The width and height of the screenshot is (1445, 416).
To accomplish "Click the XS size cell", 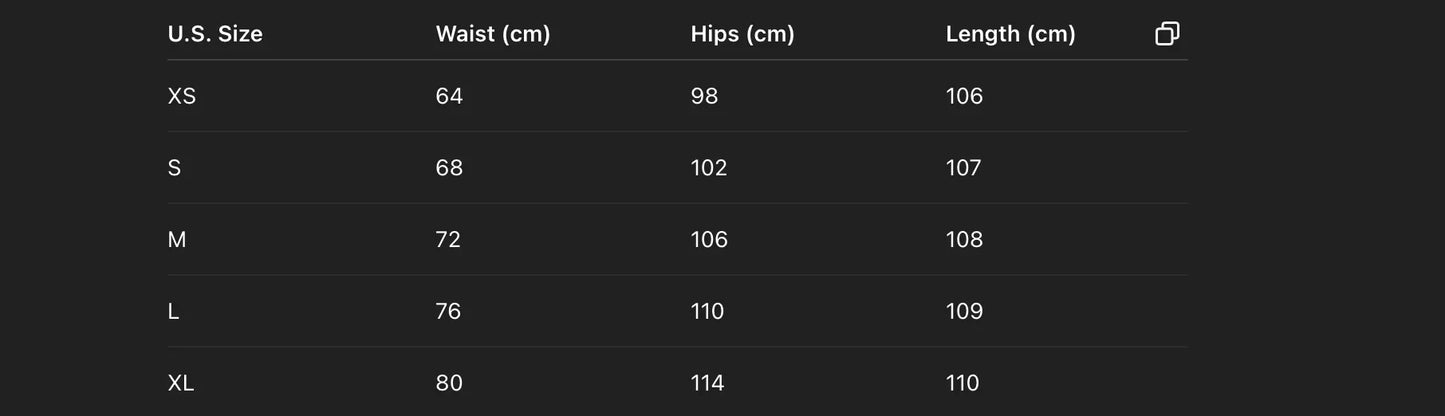I will coord(182,96).
